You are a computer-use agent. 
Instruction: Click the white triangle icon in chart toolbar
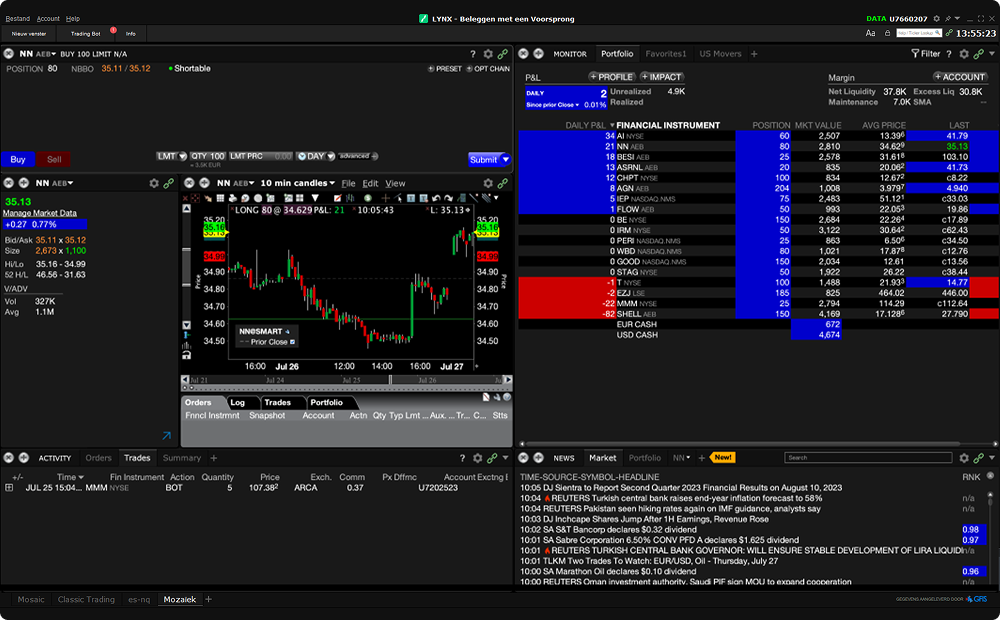click(315, 198)
